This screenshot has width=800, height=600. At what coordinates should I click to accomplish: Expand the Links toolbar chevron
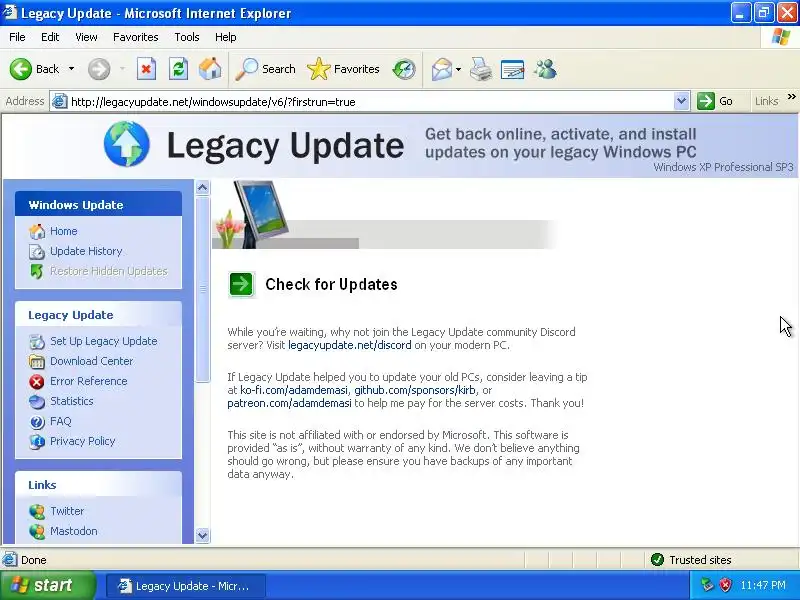pos(791,97)
